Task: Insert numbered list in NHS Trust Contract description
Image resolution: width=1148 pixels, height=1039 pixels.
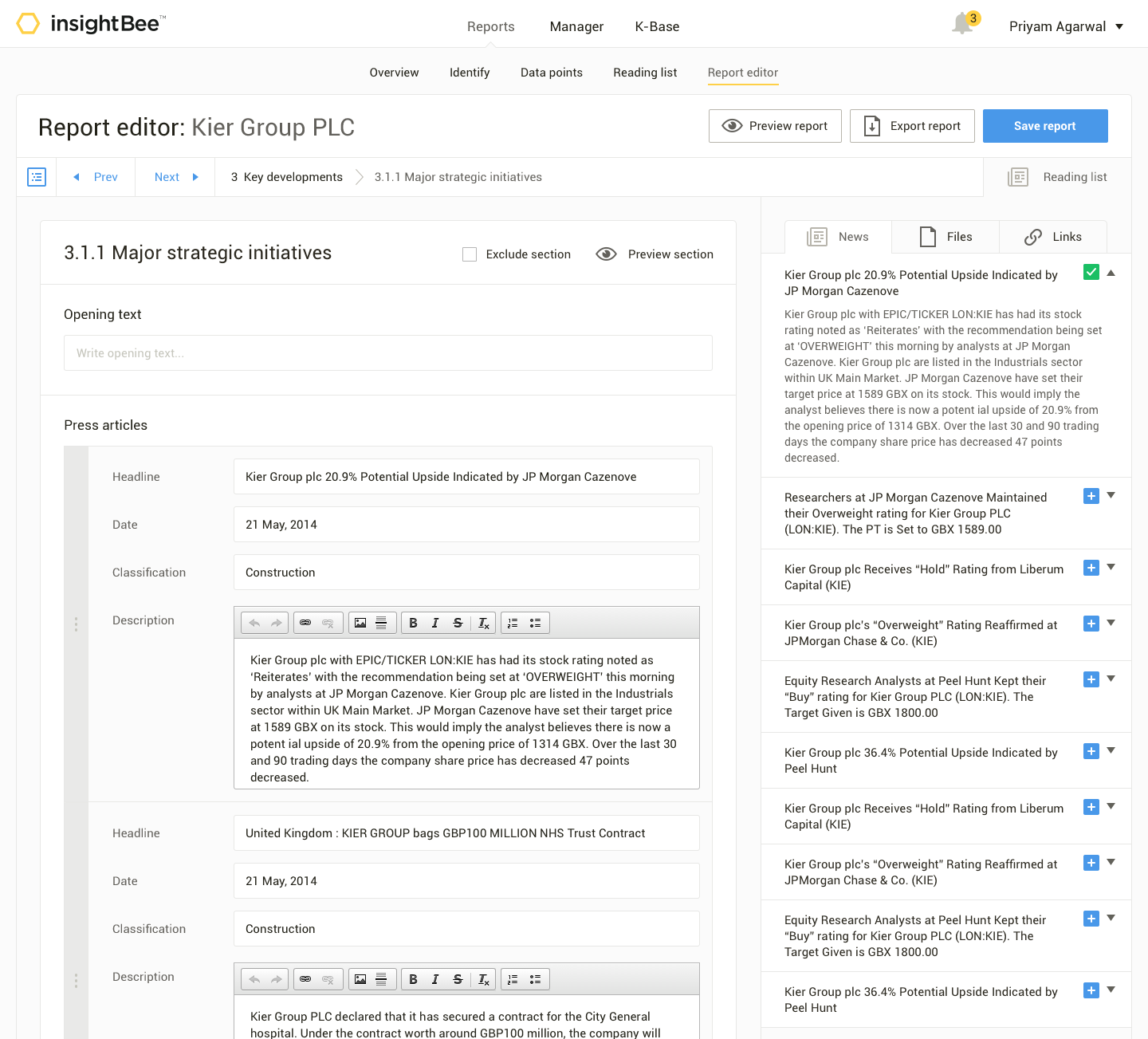Action: (513, 979)
